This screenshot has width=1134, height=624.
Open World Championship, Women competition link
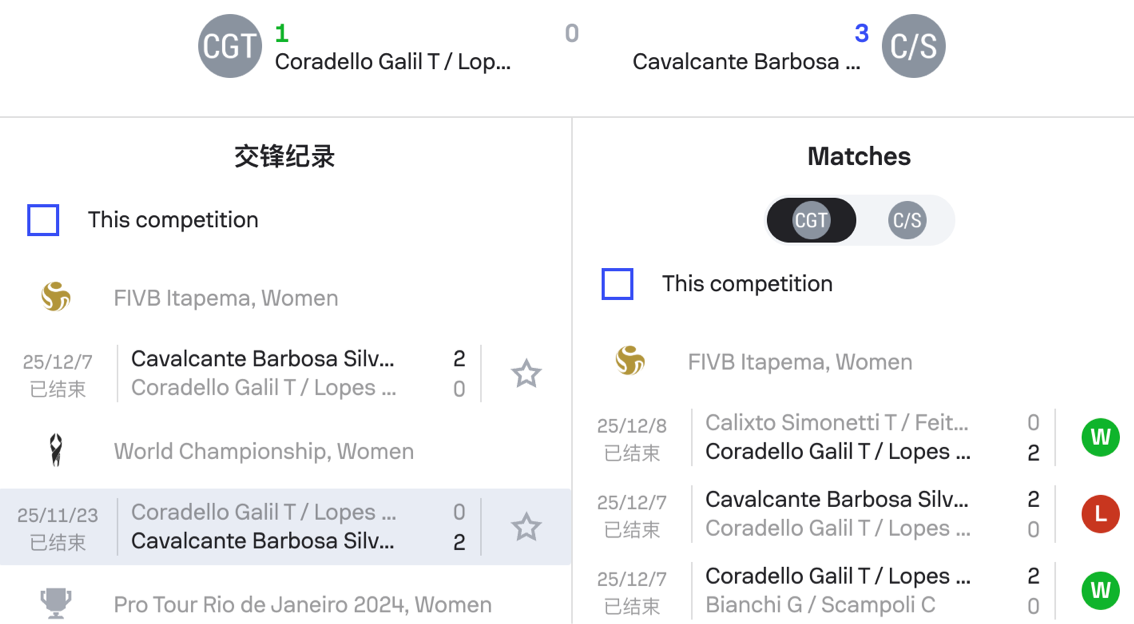[x=264, y=451]
